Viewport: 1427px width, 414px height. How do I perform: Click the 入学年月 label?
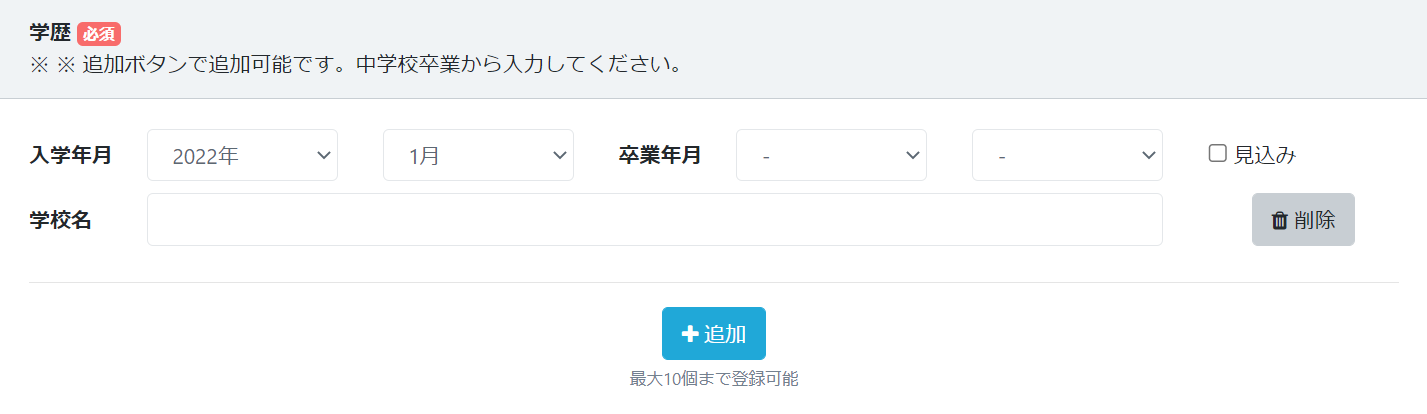tap(71, 155)
